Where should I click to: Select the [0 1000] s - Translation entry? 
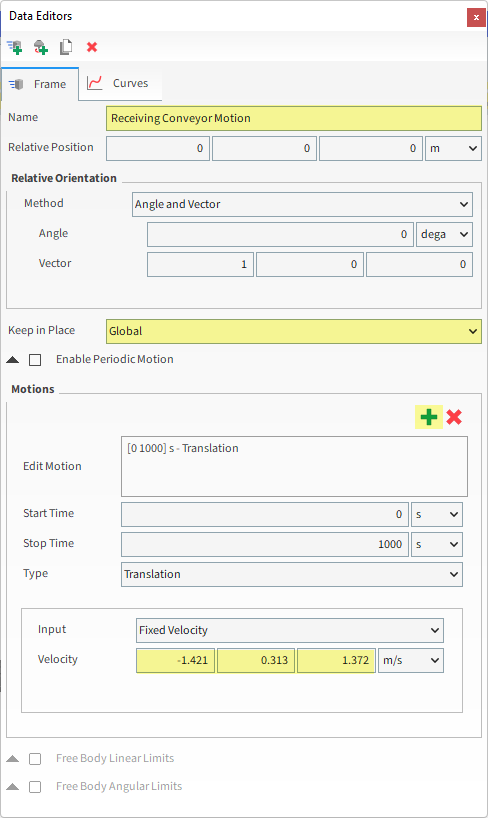(183, 448)
